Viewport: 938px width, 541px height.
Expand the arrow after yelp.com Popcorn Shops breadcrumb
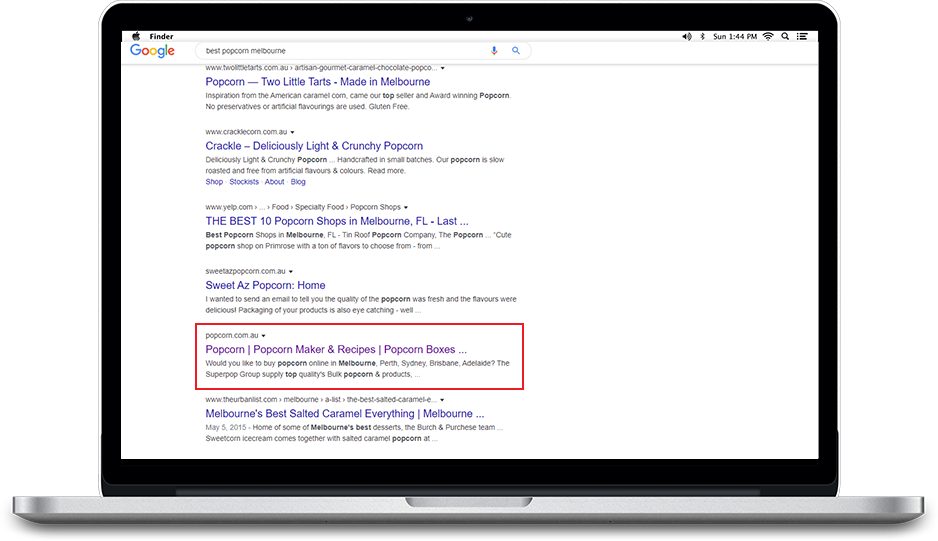click(x=407, y=207)
